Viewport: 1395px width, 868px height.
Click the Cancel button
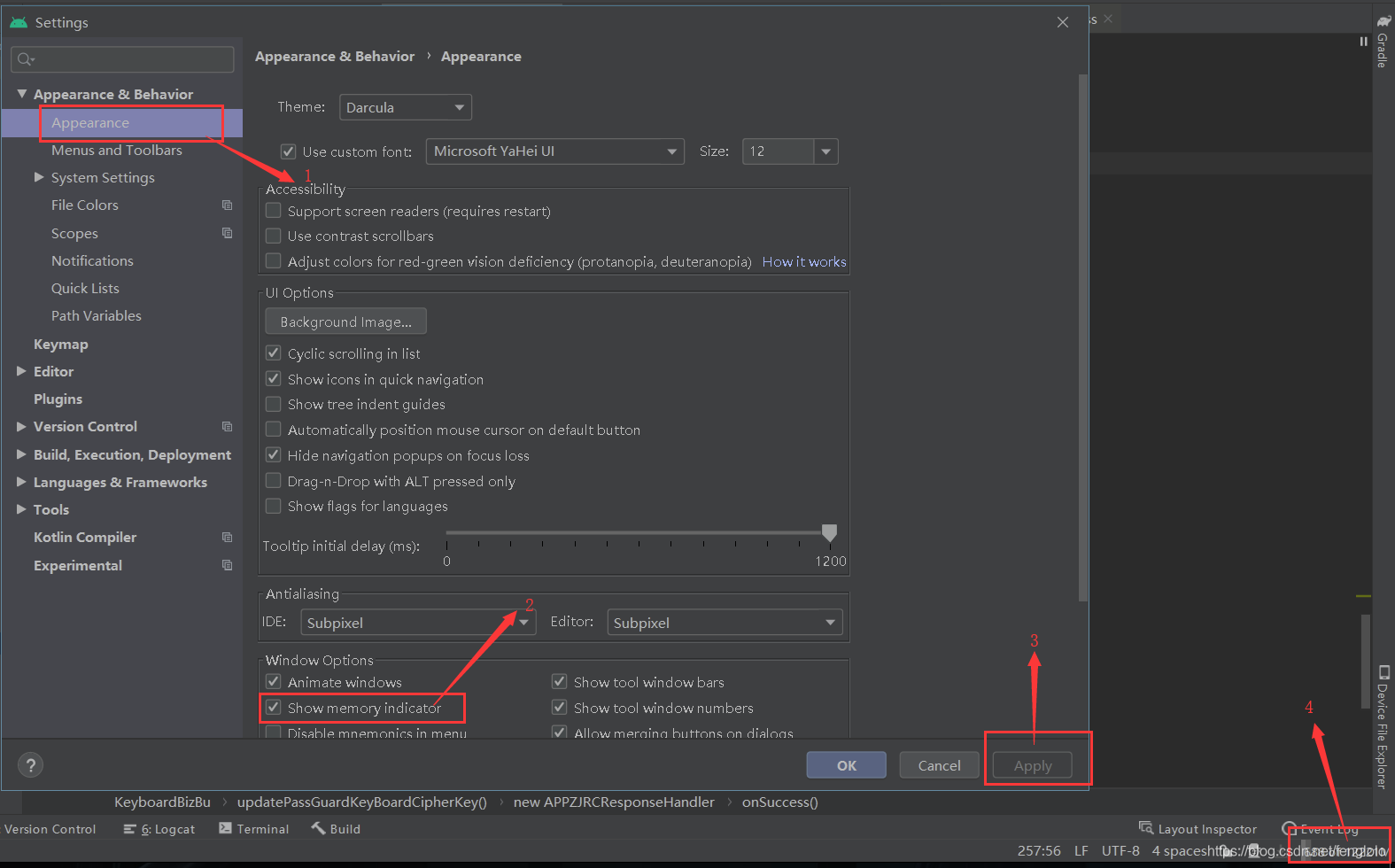pos(939,765)
